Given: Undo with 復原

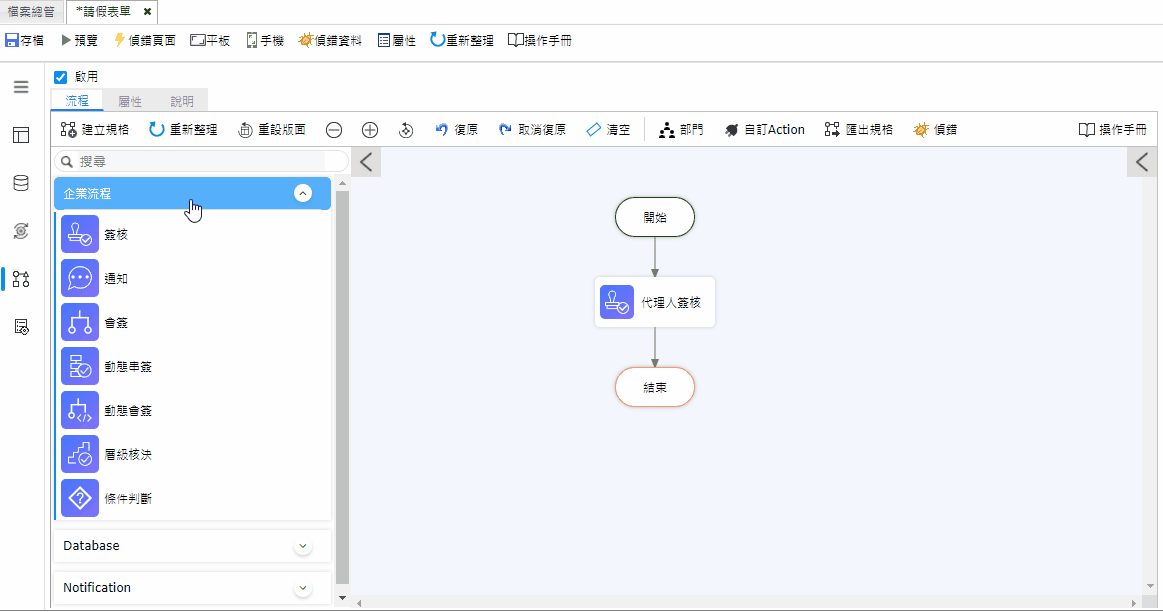Looking at the screenshot, I should (456, 130).
